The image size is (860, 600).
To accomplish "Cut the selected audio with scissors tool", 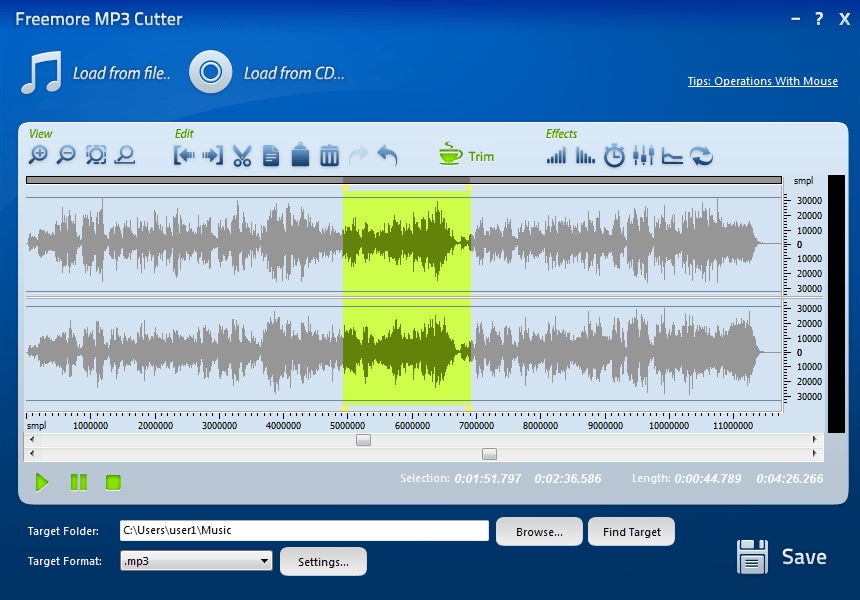I will click(242, 155).
